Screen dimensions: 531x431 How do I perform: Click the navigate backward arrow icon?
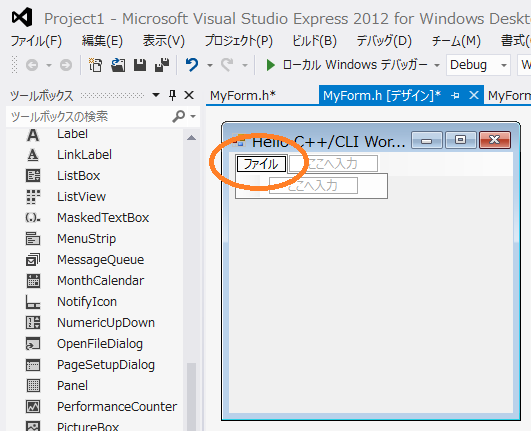[x=32, y=65]
